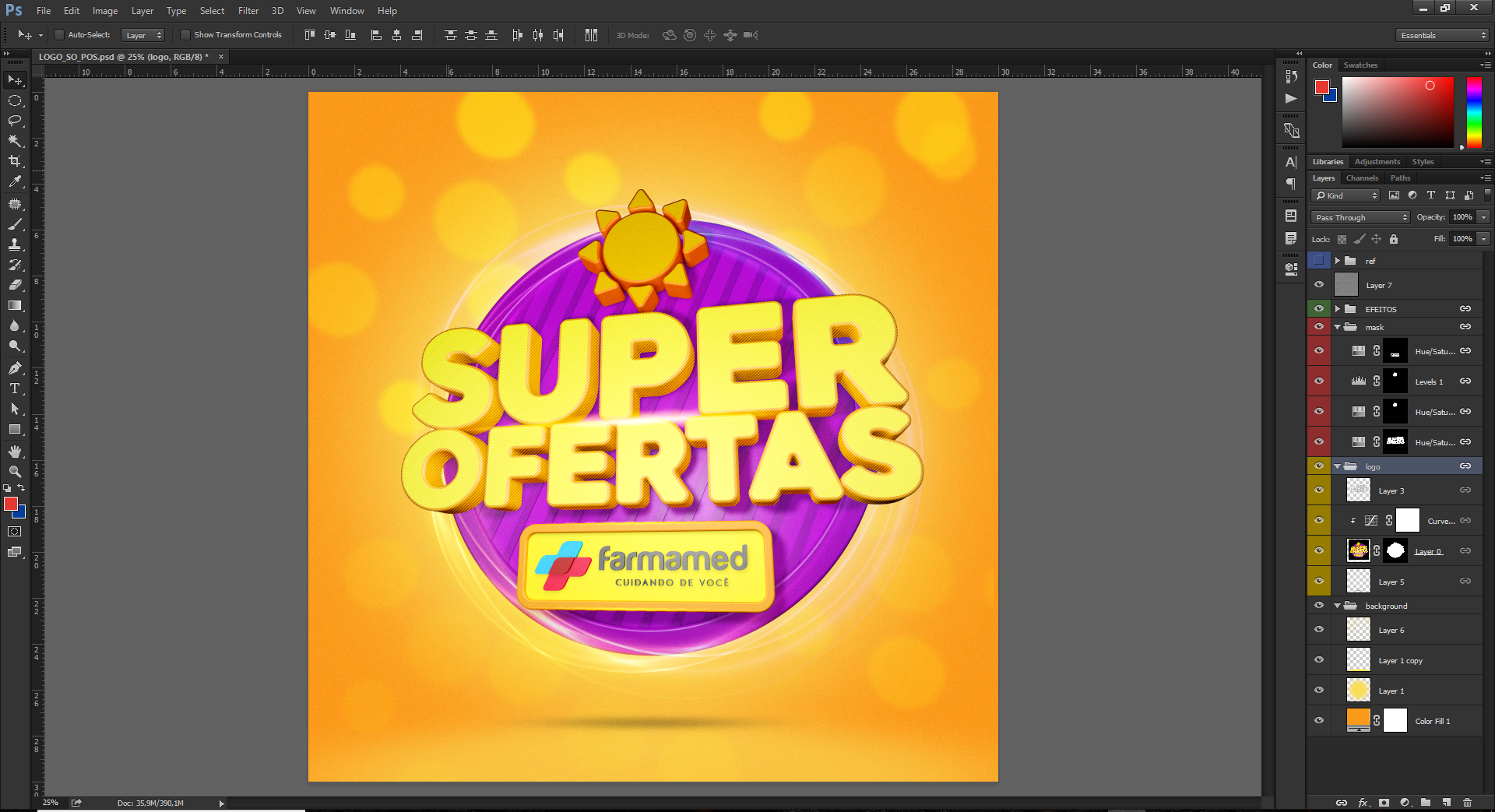Open the Filter menu

248,11
